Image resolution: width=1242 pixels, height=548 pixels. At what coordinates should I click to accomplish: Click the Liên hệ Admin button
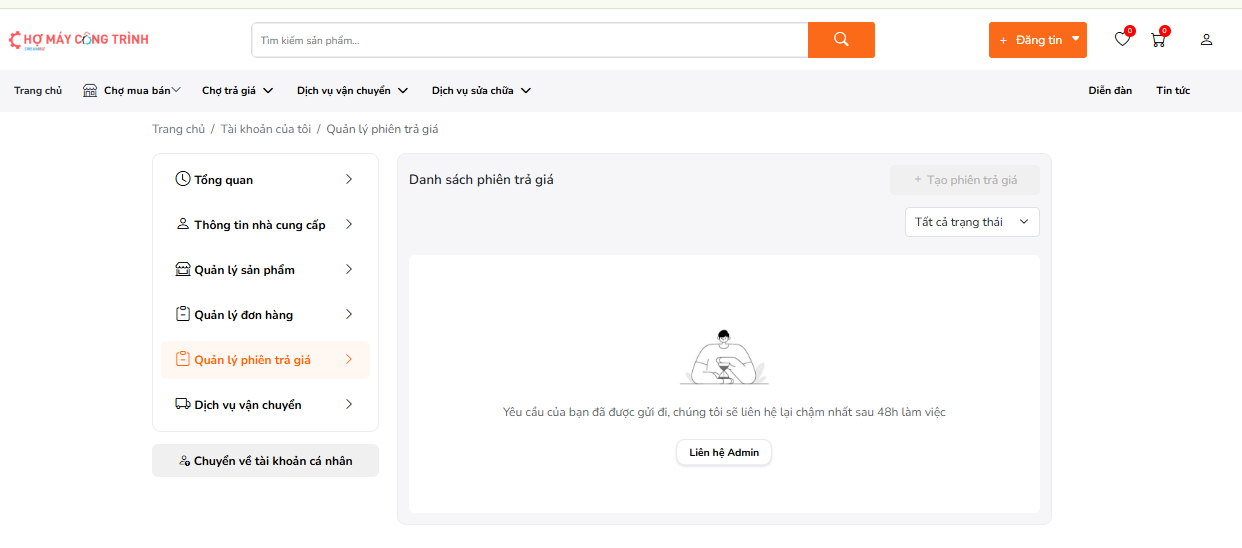pos(724,453)
